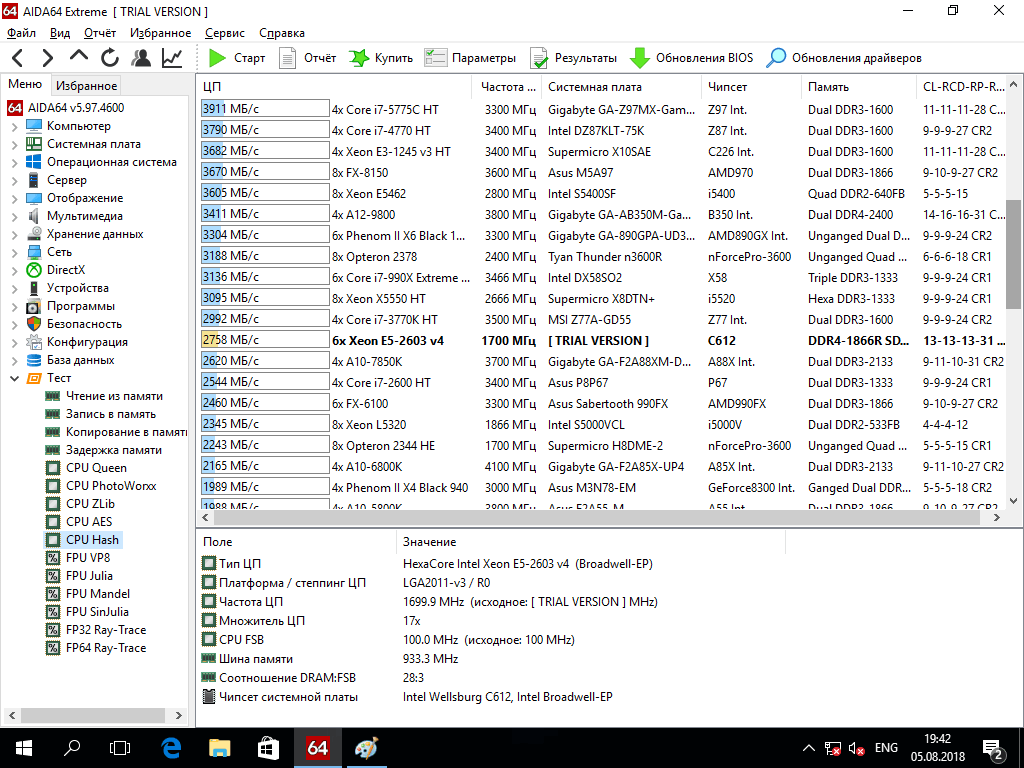Select the База данных icon
1024x768 pixels.
coord(34,360)
